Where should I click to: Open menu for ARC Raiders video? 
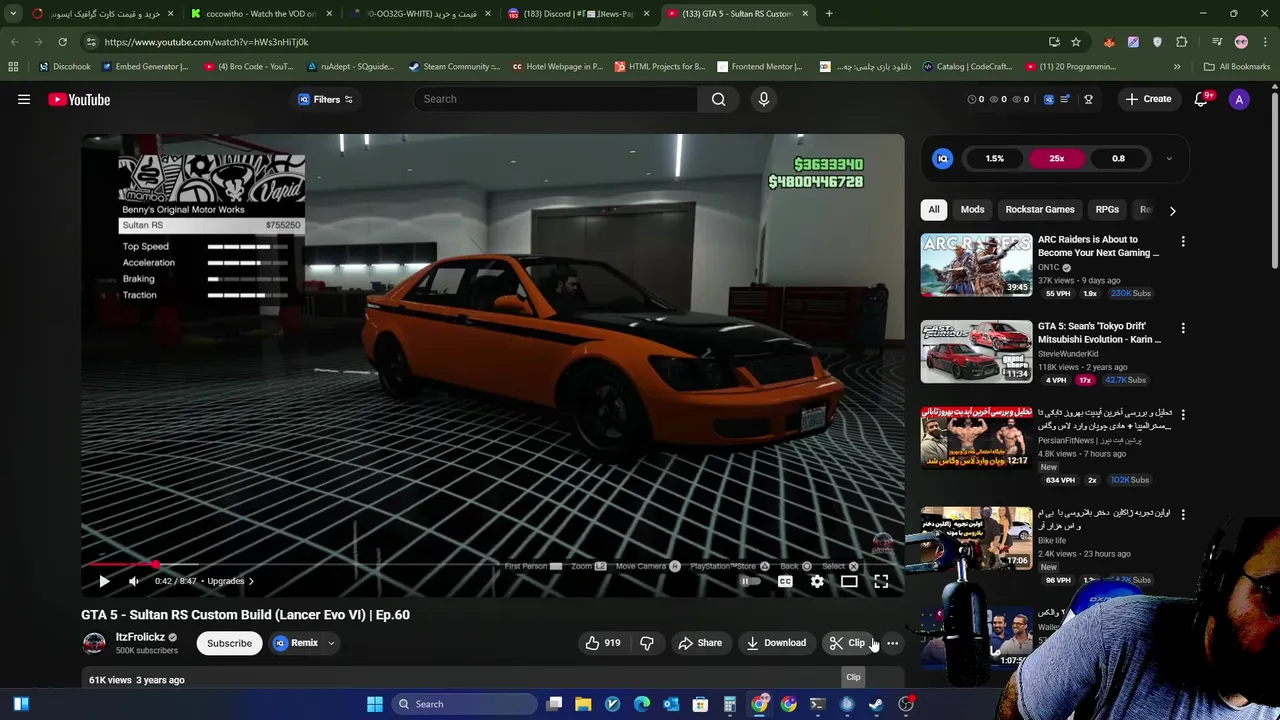(x=1183, y=242)
